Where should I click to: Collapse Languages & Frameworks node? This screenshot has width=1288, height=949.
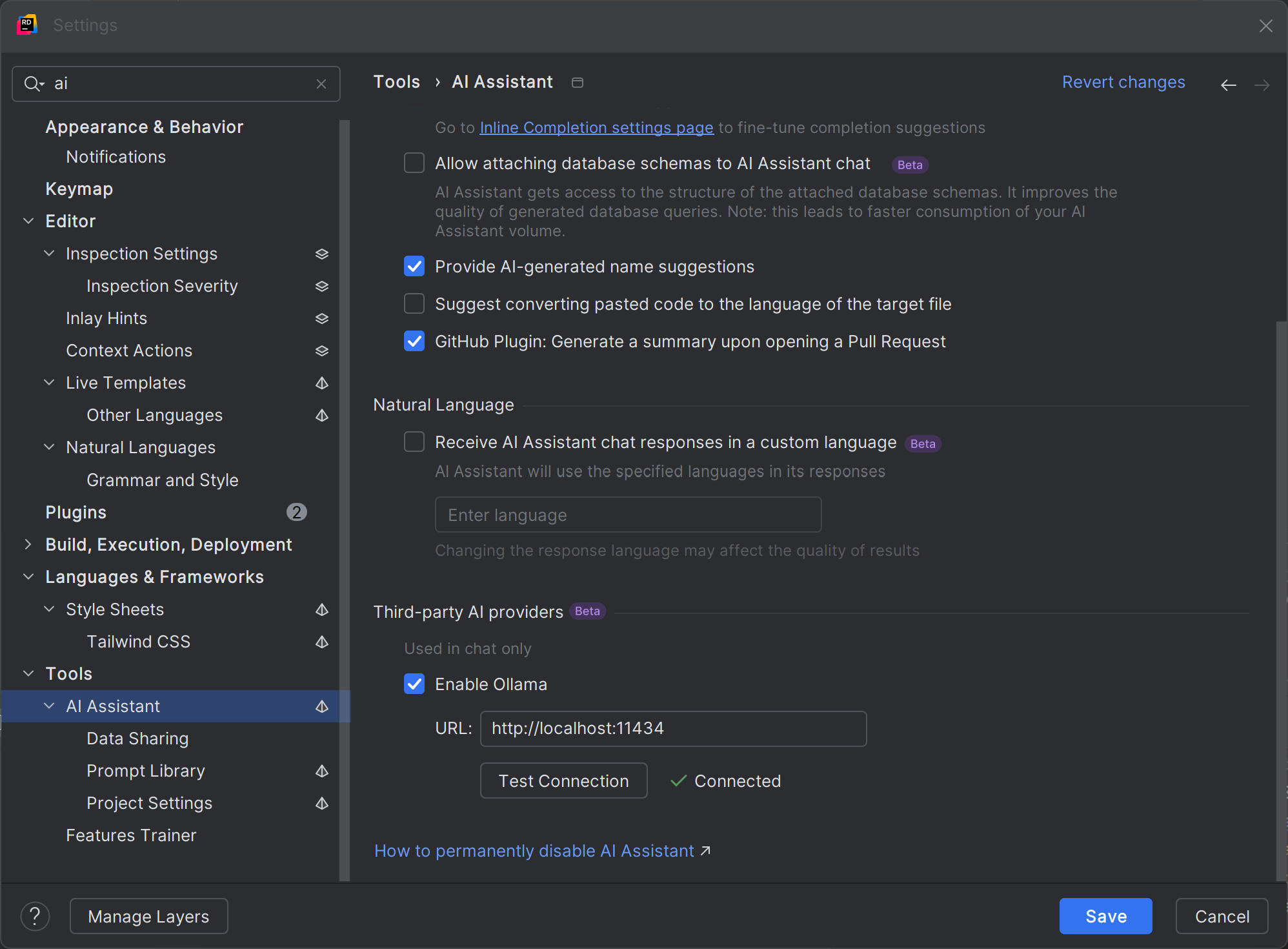28,577
